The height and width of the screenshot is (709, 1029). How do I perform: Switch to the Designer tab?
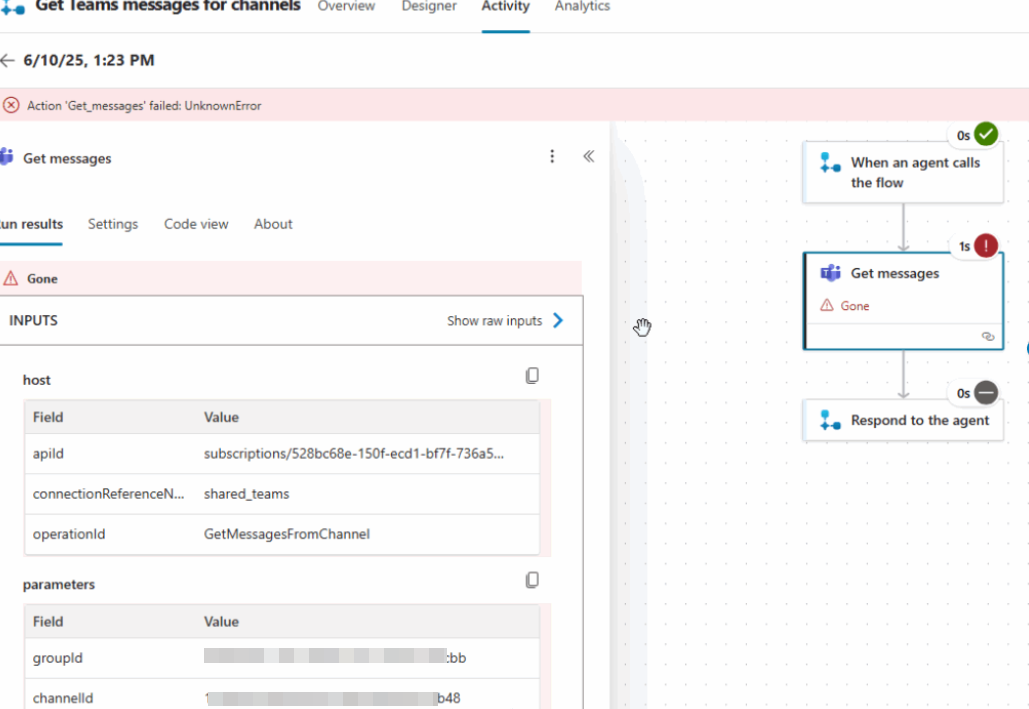pos(429,7)
